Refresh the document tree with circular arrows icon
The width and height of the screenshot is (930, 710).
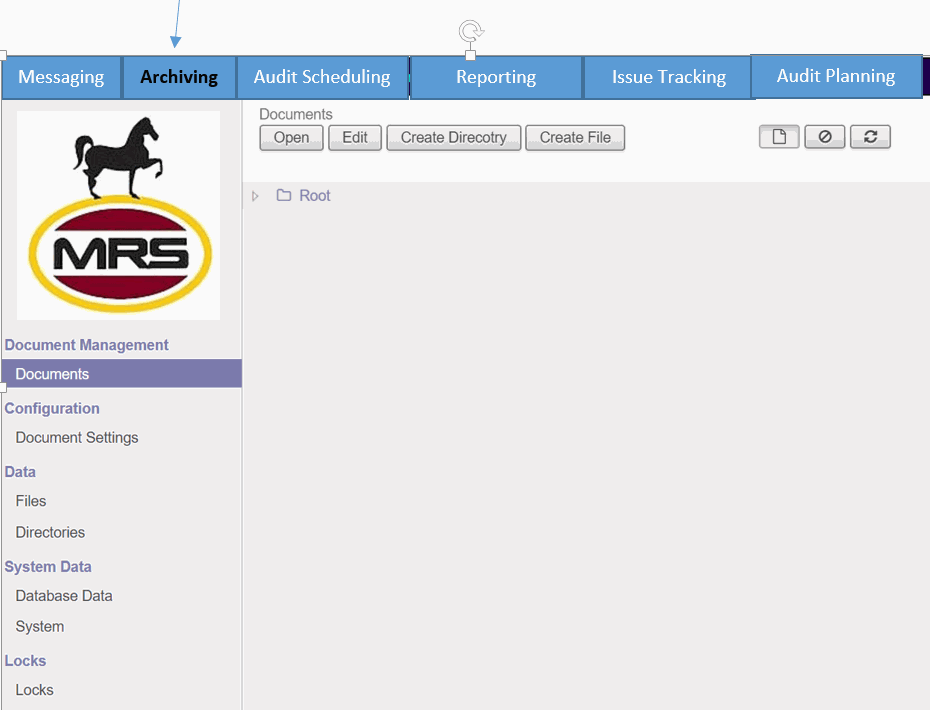(x=870, y=136)
